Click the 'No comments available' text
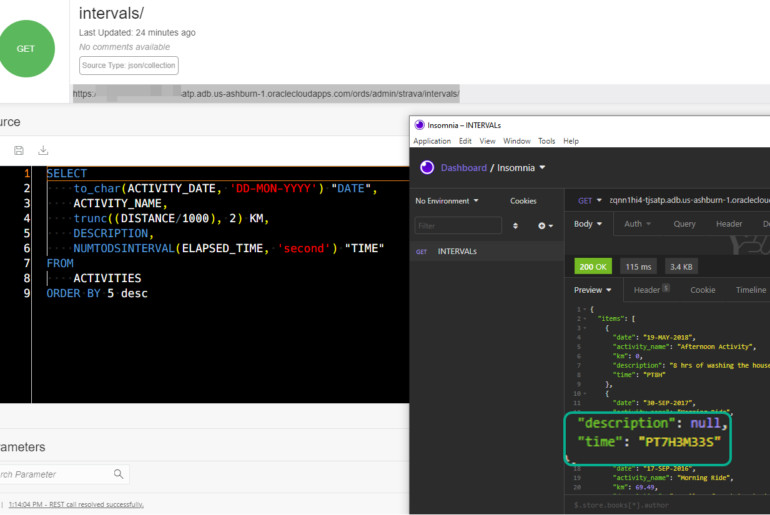Screen dimensions: 770x515 tap(124, 47)
